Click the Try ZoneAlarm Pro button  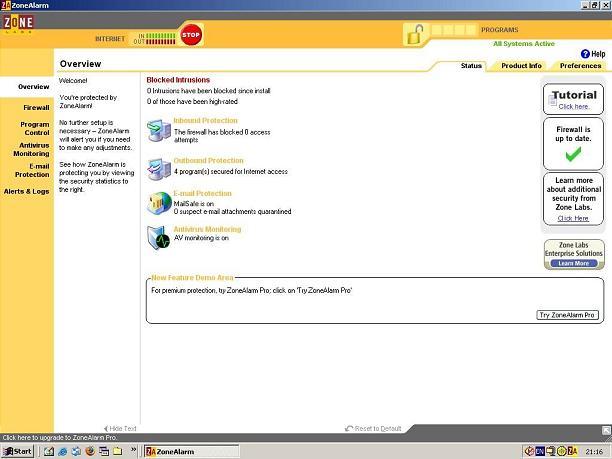[567, 315]
